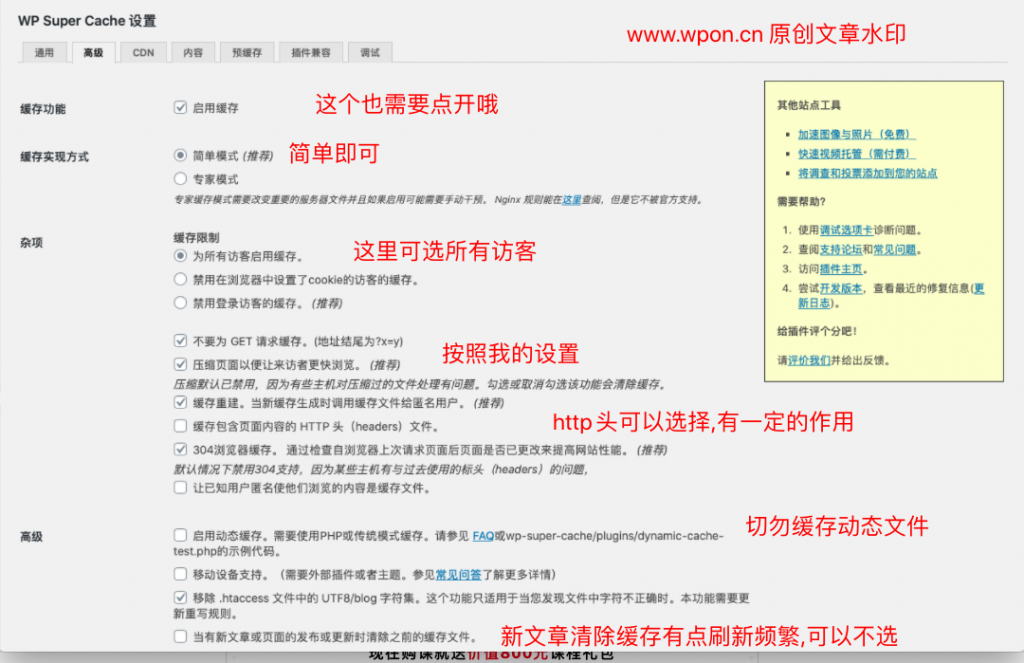Toggle the 启用缓存 checkbox
Viewport: 1024px width, 663px height.
click(x=181, y=107)
